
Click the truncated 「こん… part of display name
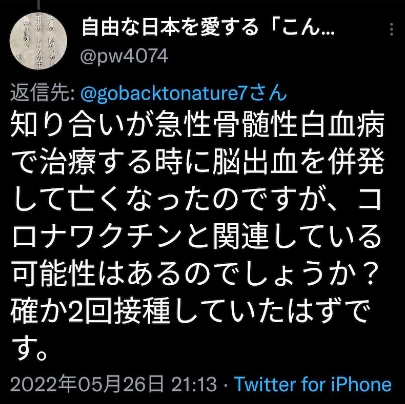297,28
